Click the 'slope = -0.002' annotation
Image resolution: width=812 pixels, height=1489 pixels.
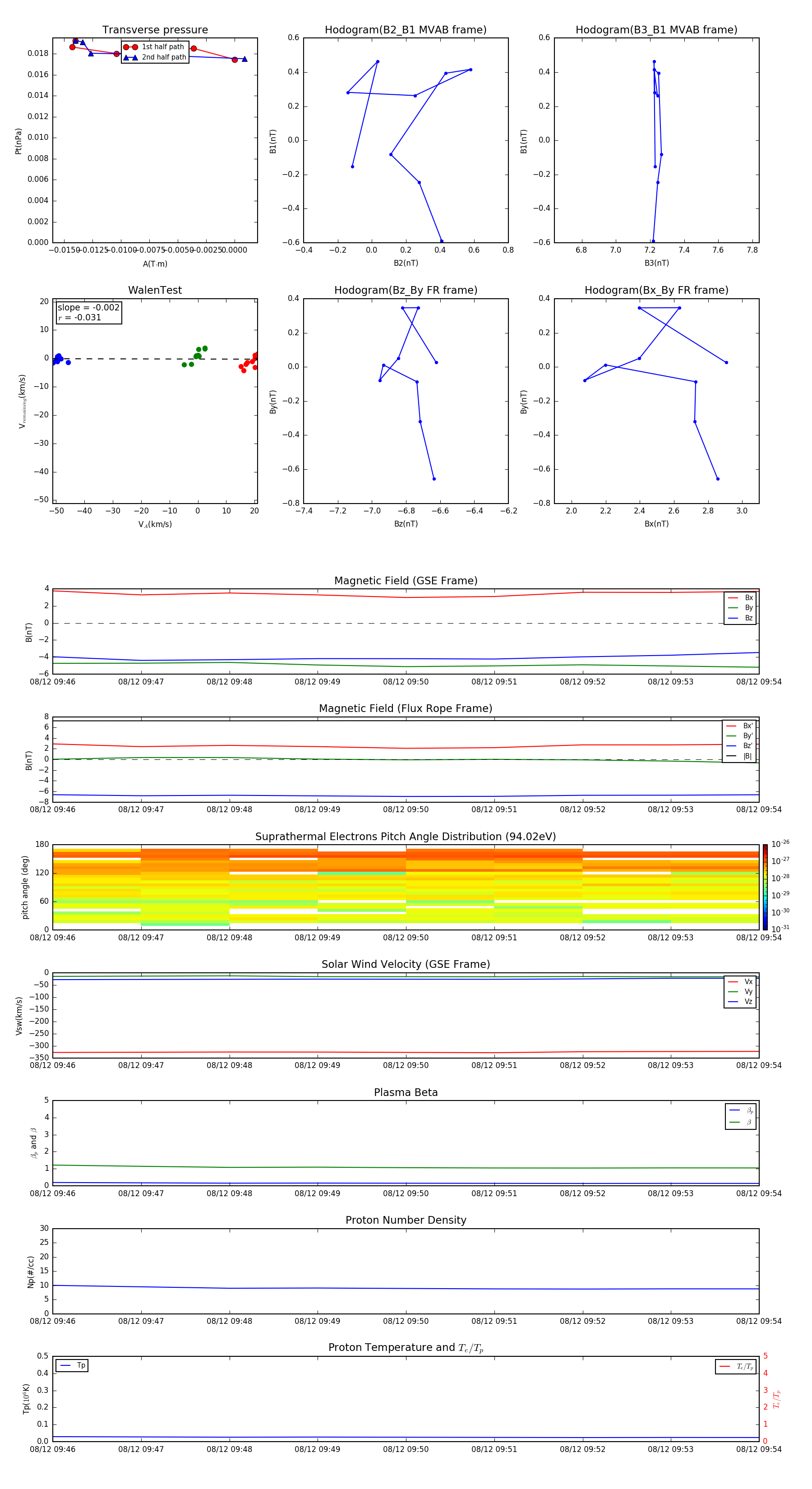point(88,308)
